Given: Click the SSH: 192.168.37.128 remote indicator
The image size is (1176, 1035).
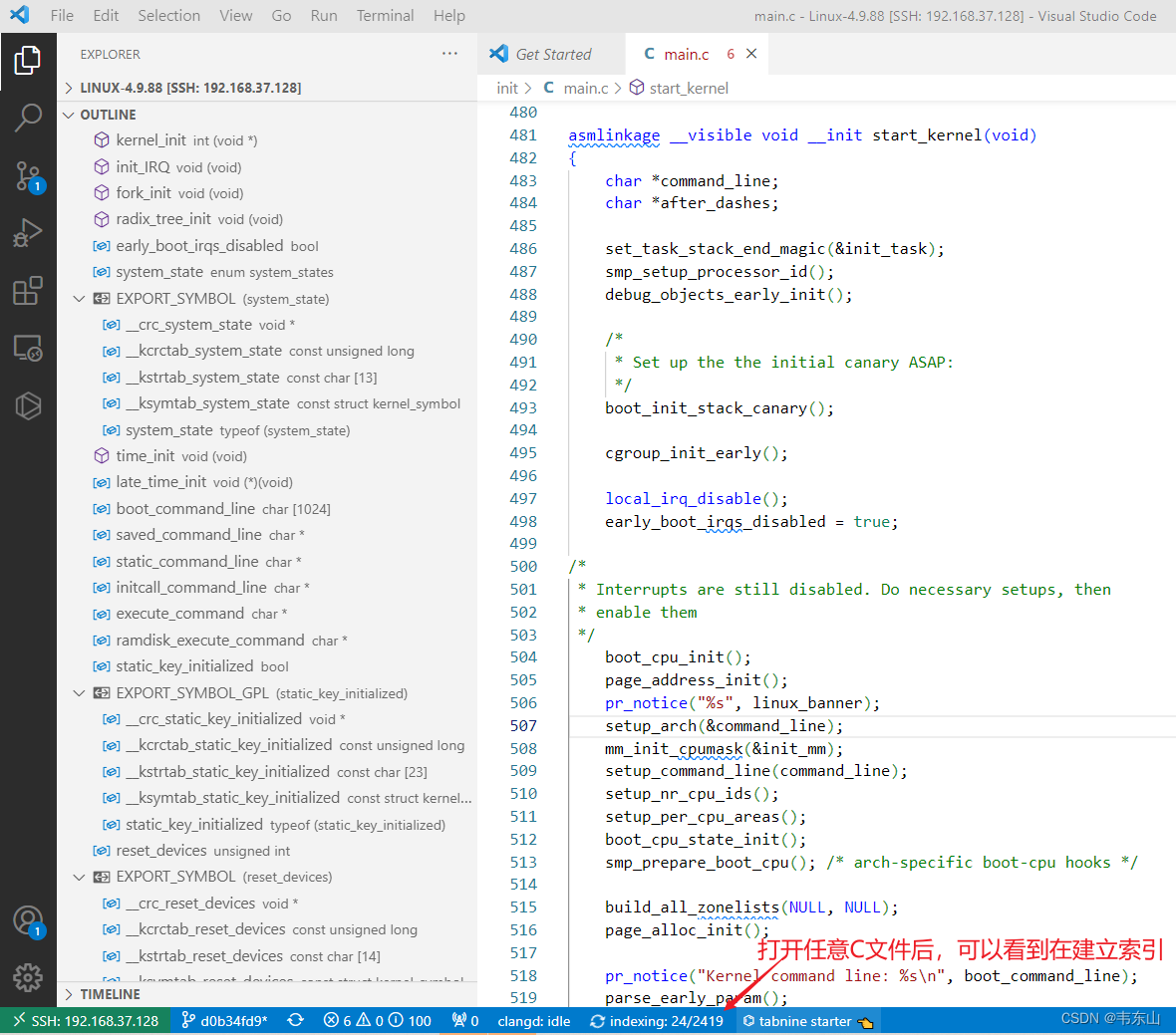Looking at the screenshot, I should click(x=87, y=1021).
